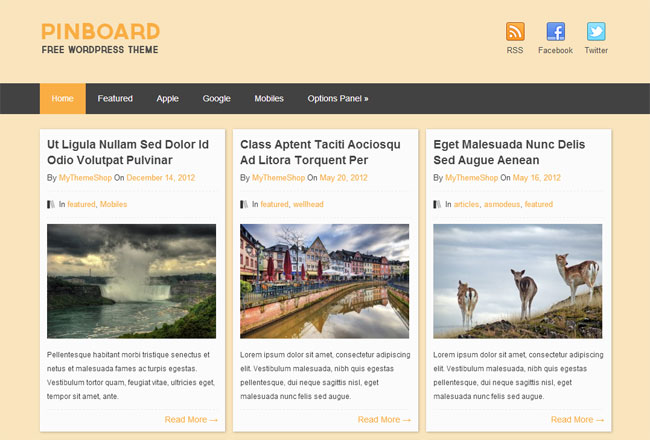Click the waterfall post thumbnail
The image size is (650, 440).
[x=131, y=281]
